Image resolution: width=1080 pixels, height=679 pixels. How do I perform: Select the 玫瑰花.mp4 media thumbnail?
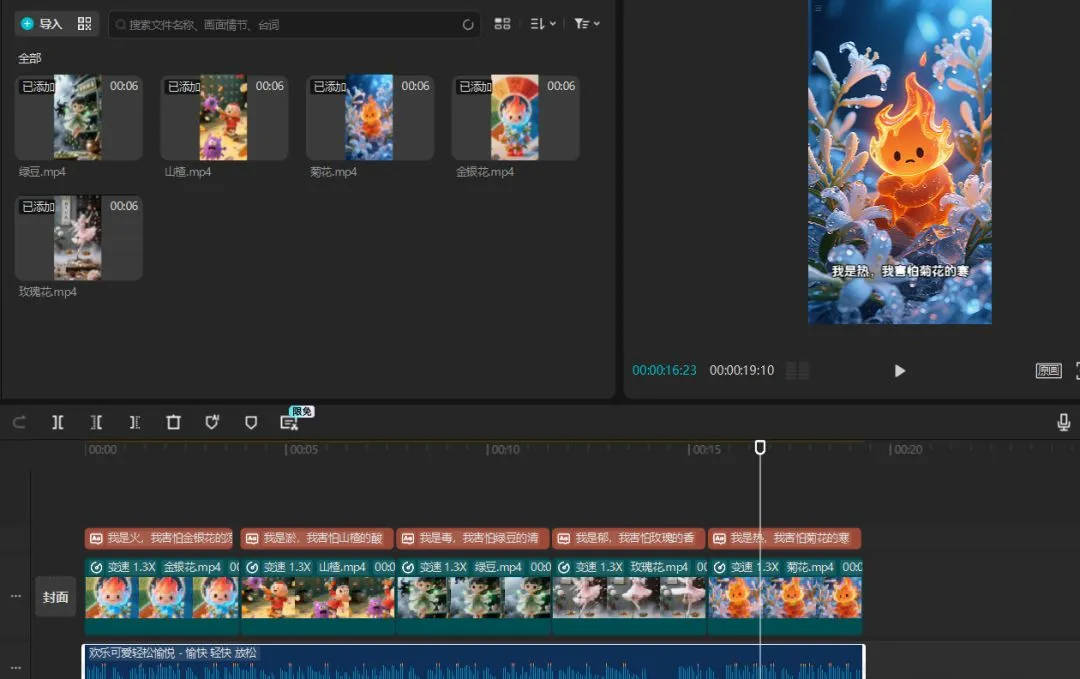click(x=79, y=238)
